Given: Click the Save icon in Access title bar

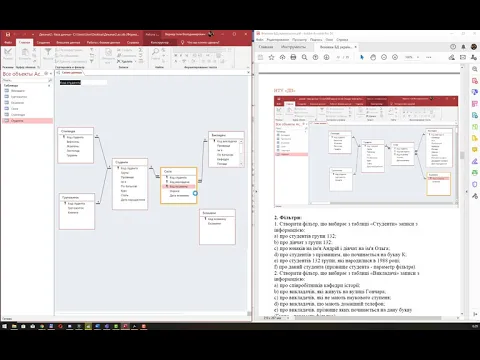Looking at the screenshot, I should click(x=8, y=34).
